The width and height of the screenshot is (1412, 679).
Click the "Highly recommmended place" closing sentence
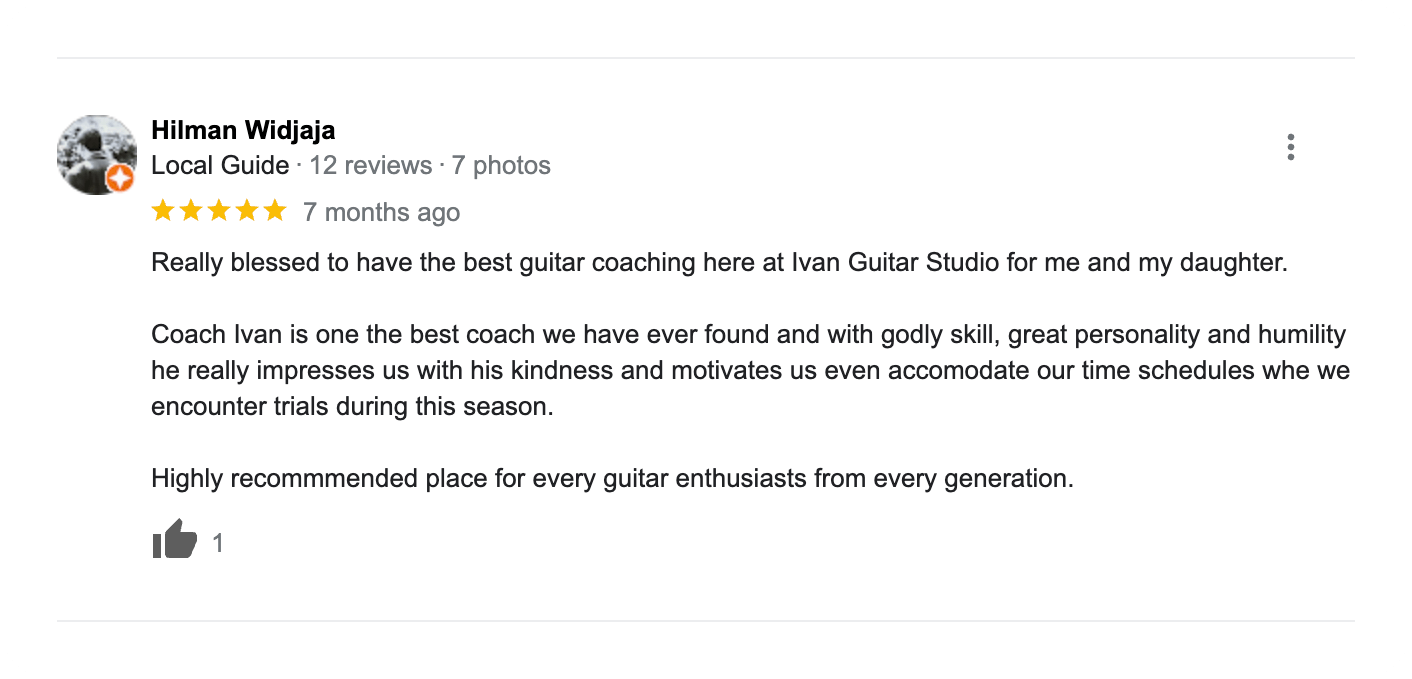coord(612,478)
